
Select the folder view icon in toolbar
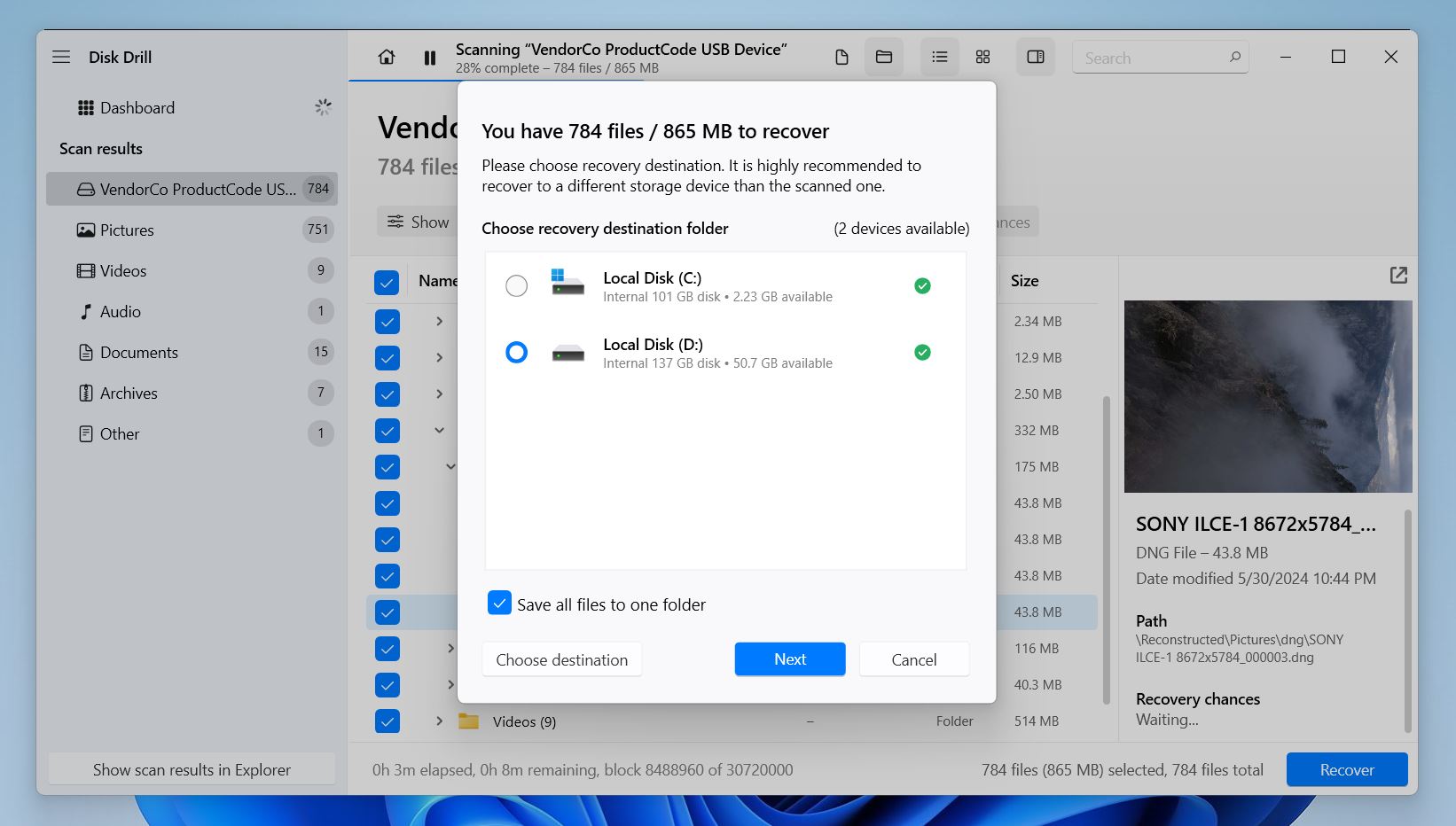coord(884,58)
